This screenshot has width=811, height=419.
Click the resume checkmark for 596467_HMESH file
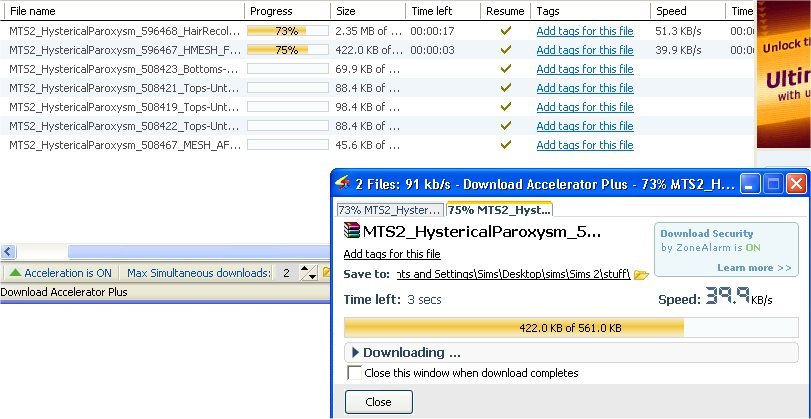(x=506, y=50)
